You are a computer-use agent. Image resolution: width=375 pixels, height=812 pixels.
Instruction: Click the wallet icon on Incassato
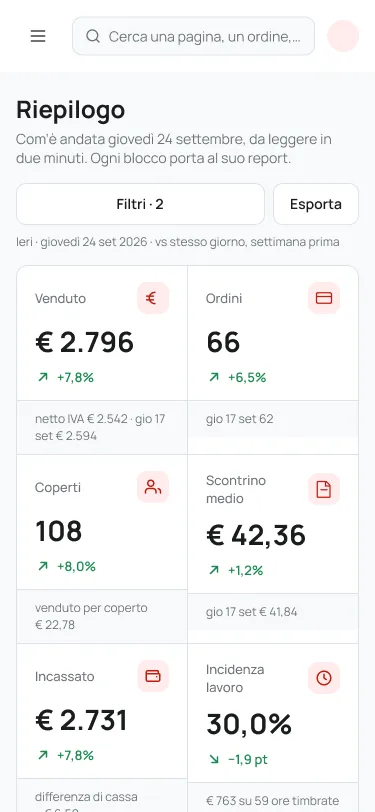(153, 676)
